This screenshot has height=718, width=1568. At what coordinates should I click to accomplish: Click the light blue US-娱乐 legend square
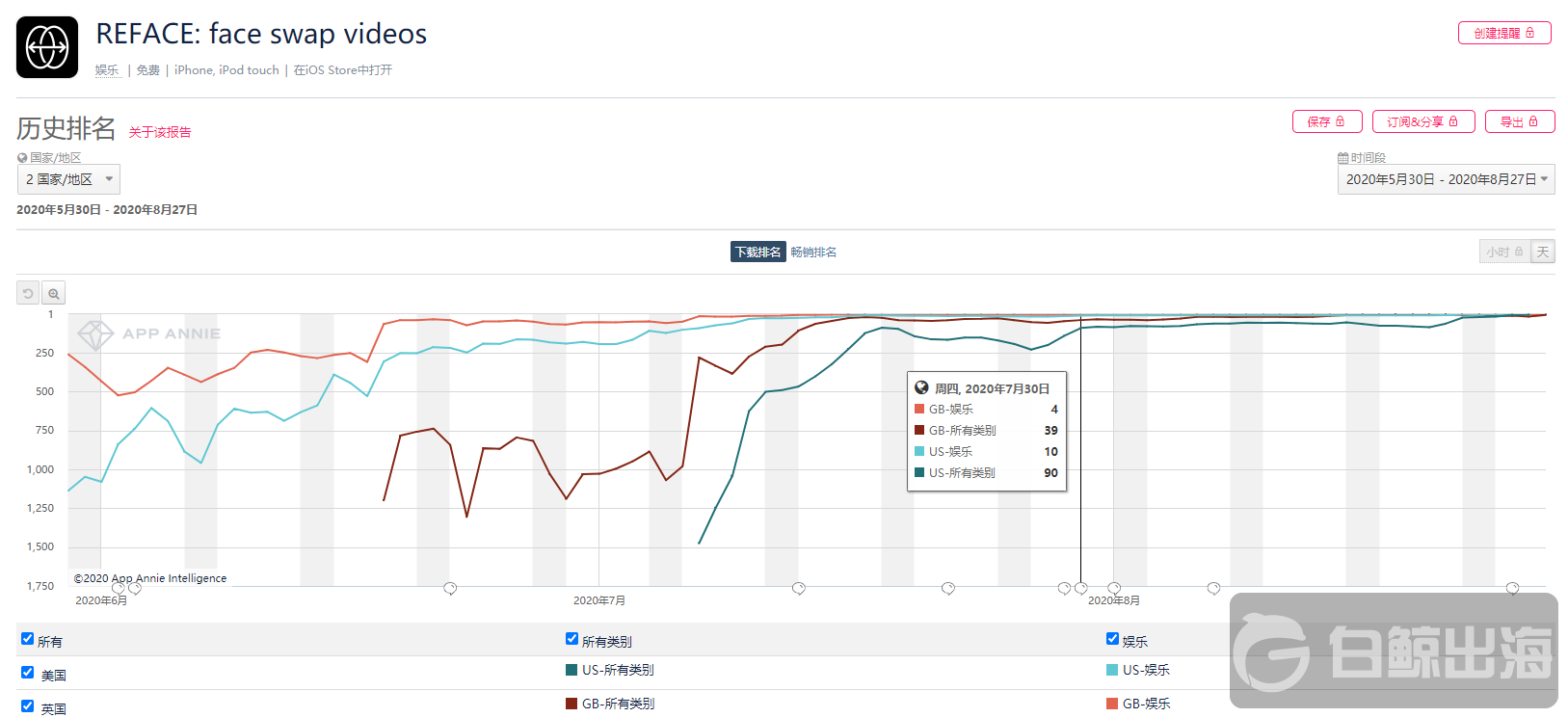tap(1112, 670)
